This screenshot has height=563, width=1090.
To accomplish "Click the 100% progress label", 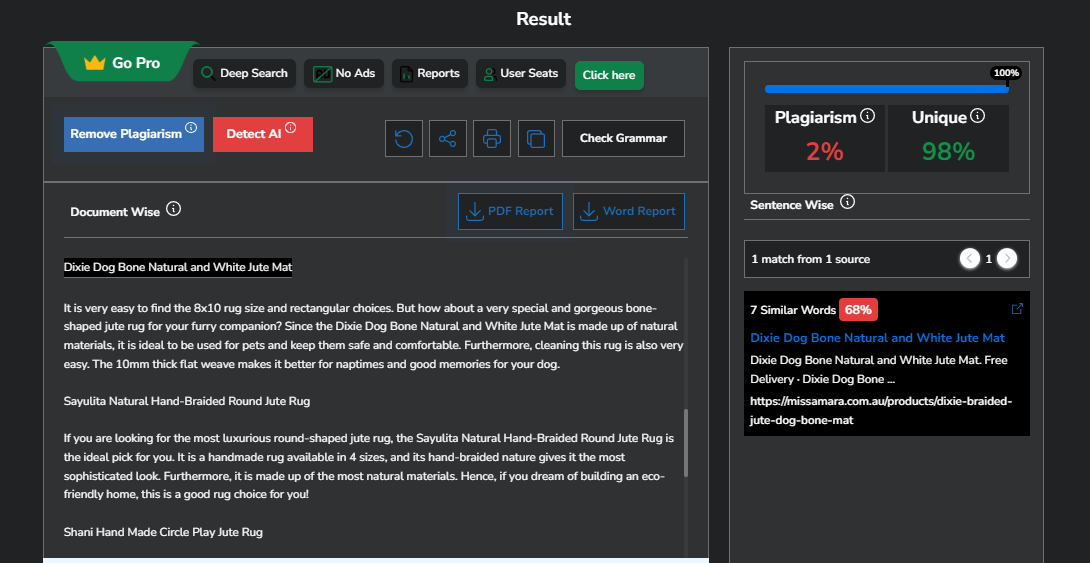I will [x=1006, y=73].
